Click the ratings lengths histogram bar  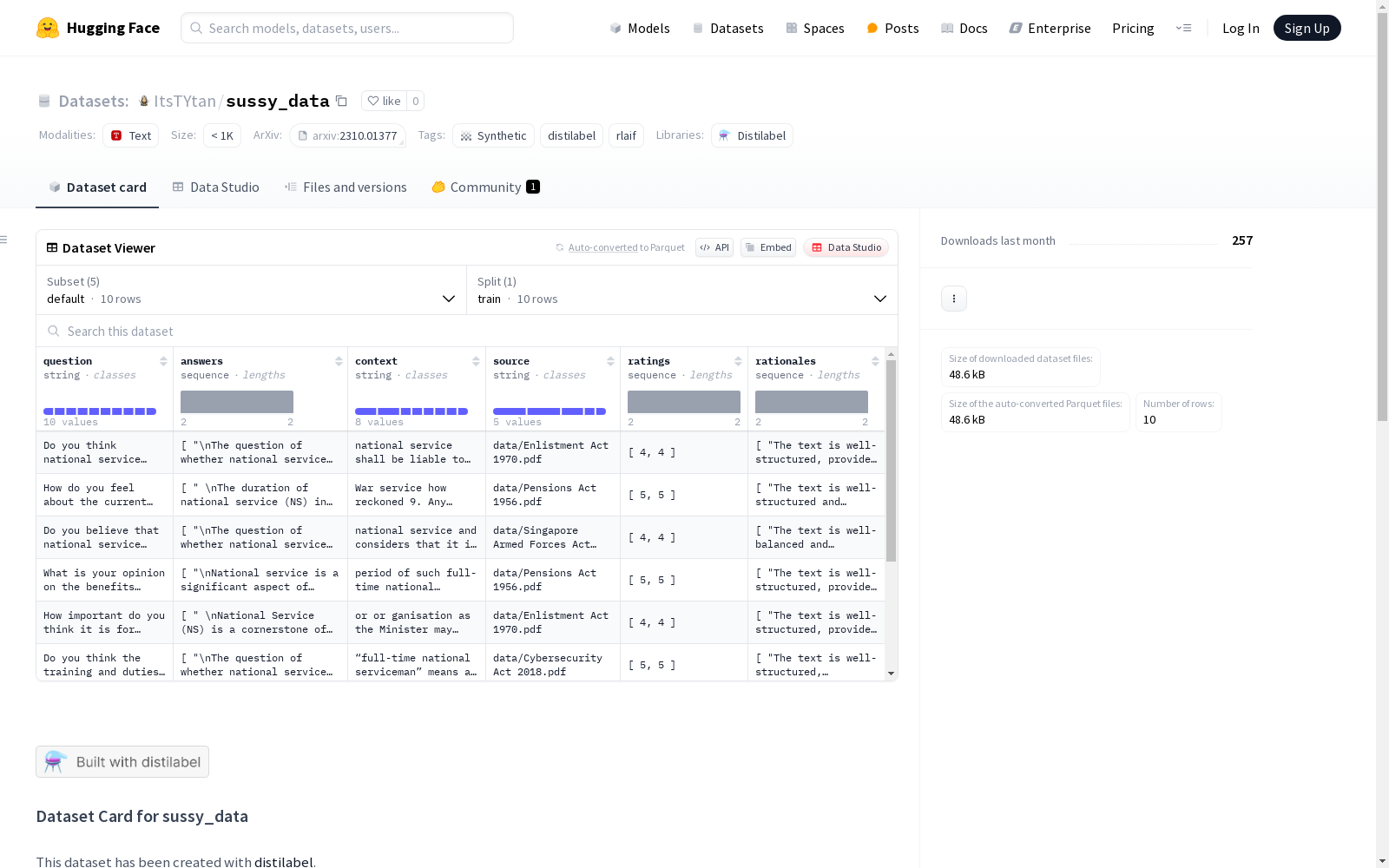(x=684, y=402)
